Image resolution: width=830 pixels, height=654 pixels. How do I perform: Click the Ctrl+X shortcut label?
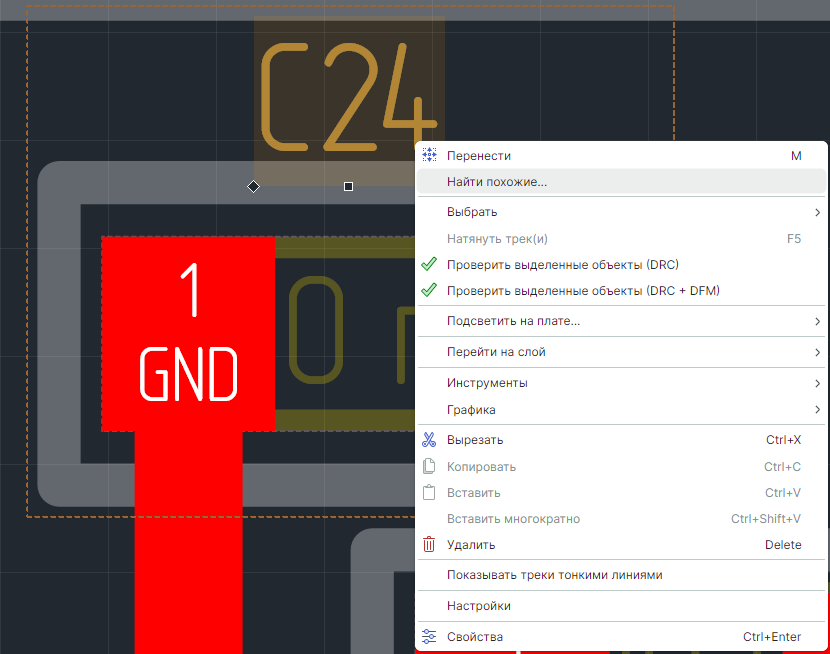(x=783, y=440)
